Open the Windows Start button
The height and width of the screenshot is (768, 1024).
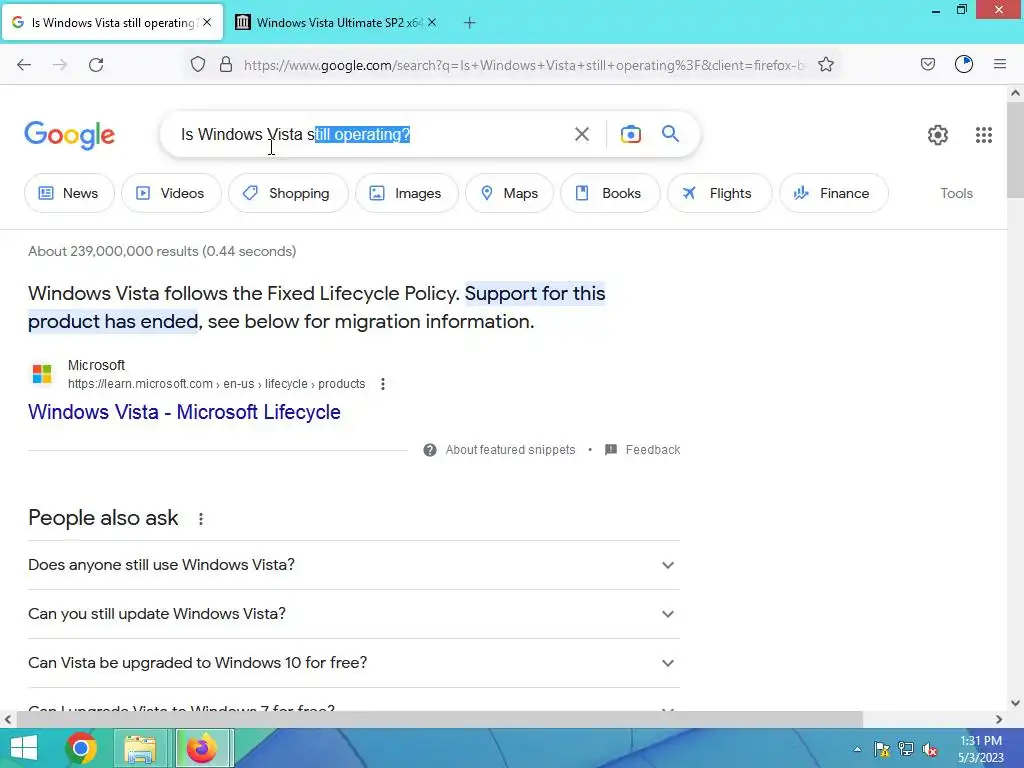tap(24, 748)
